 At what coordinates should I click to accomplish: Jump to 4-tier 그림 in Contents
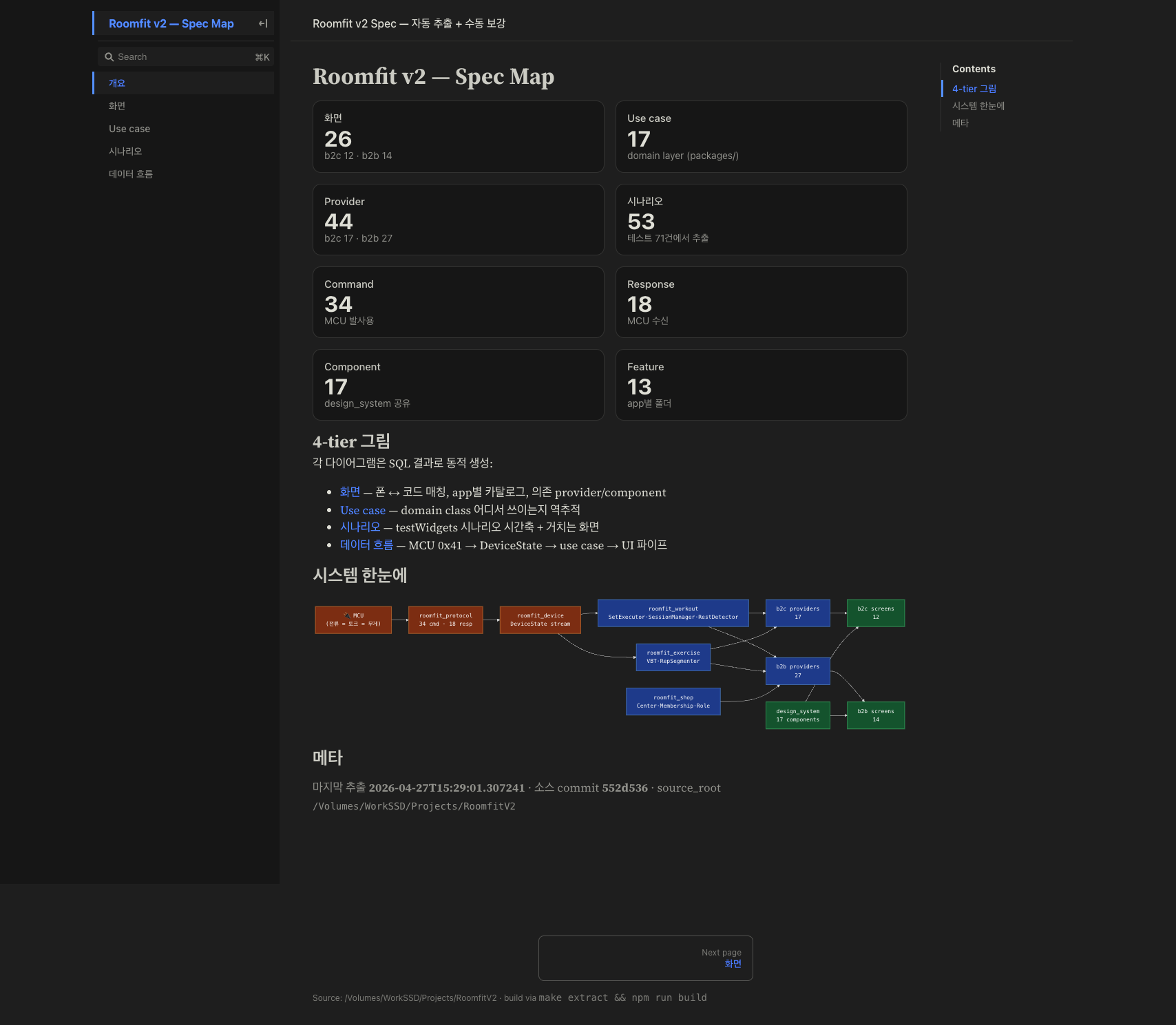tap(974, 89)
